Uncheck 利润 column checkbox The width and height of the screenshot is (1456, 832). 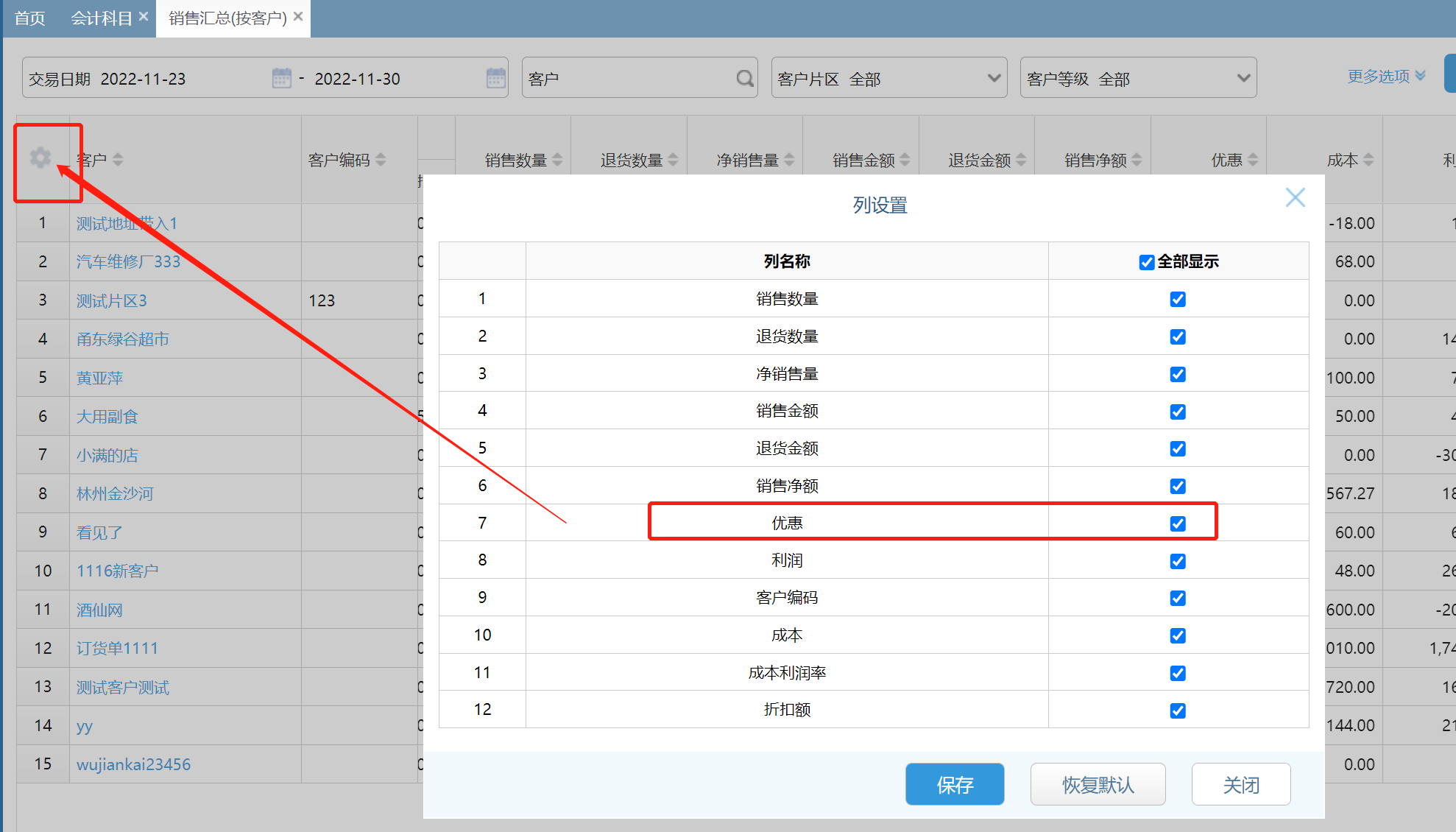coord(1178,561)
